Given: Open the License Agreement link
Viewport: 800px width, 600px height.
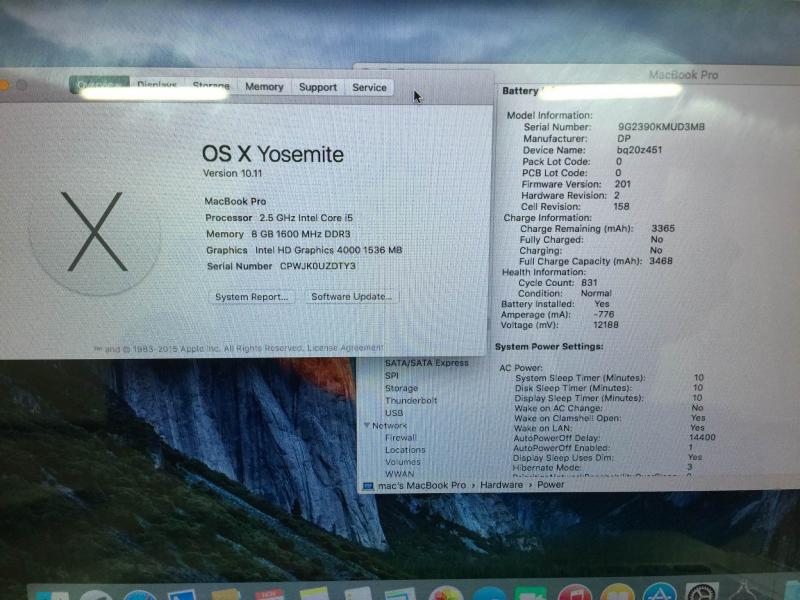Looking at the screenshot, I should (x=345, y=347).
